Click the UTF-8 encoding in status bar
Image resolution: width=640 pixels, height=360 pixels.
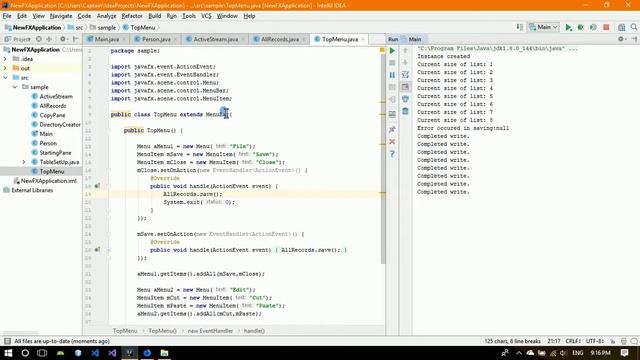(595, 341)
